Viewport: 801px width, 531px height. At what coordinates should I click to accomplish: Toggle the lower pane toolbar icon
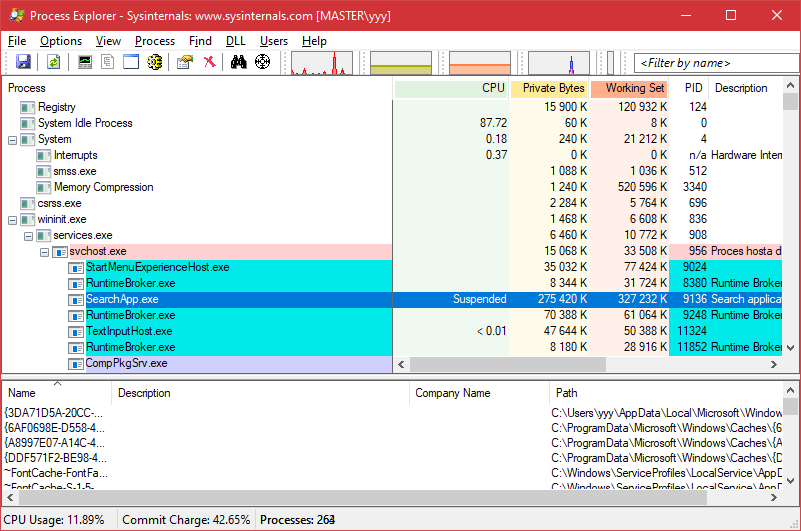tap(130, 62)
